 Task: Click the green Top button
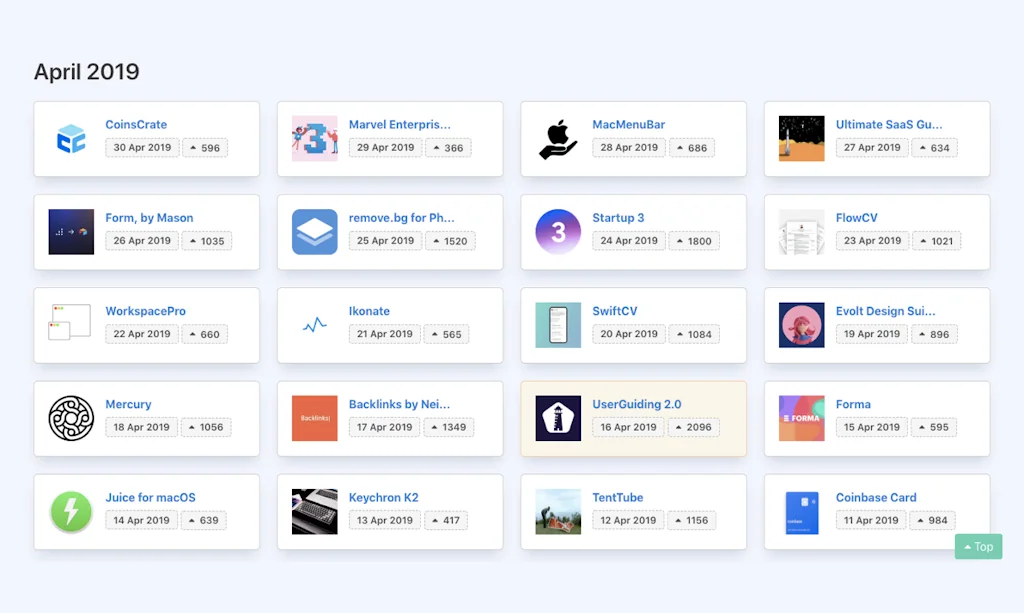[978, 547]
